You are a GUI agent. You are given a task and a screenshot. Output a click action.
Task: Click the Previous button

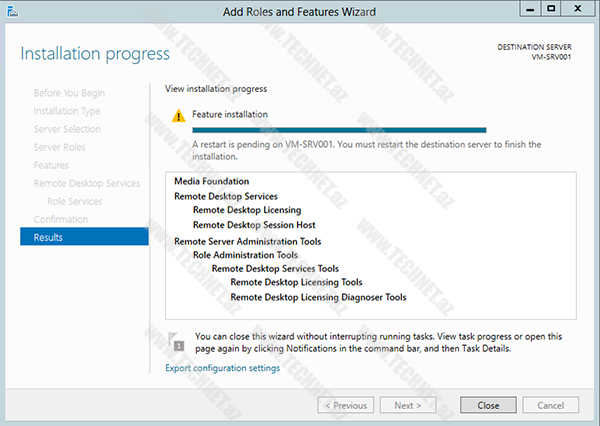(346, 405)
